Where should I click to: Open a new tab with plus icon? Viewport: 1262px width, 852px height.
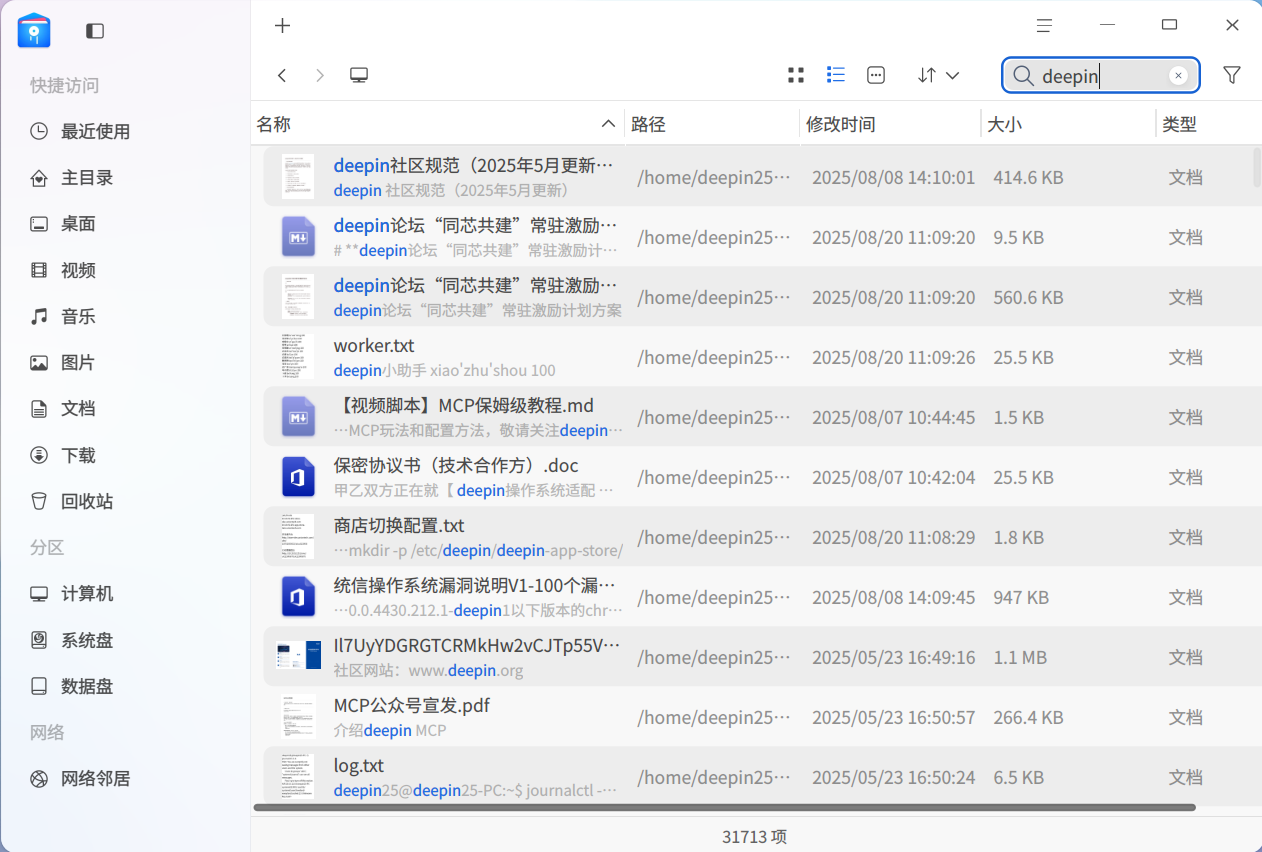click(x=283, y=26)
